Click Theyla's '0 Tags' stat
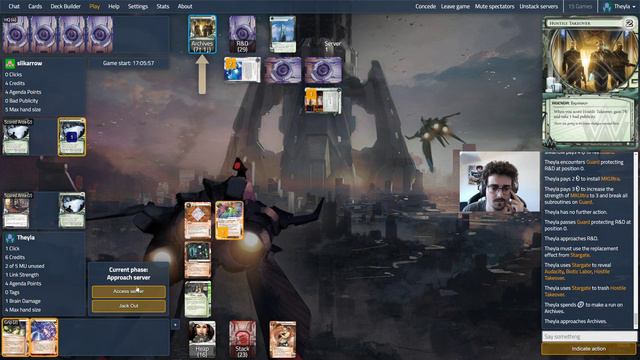 tap(12, 292)
